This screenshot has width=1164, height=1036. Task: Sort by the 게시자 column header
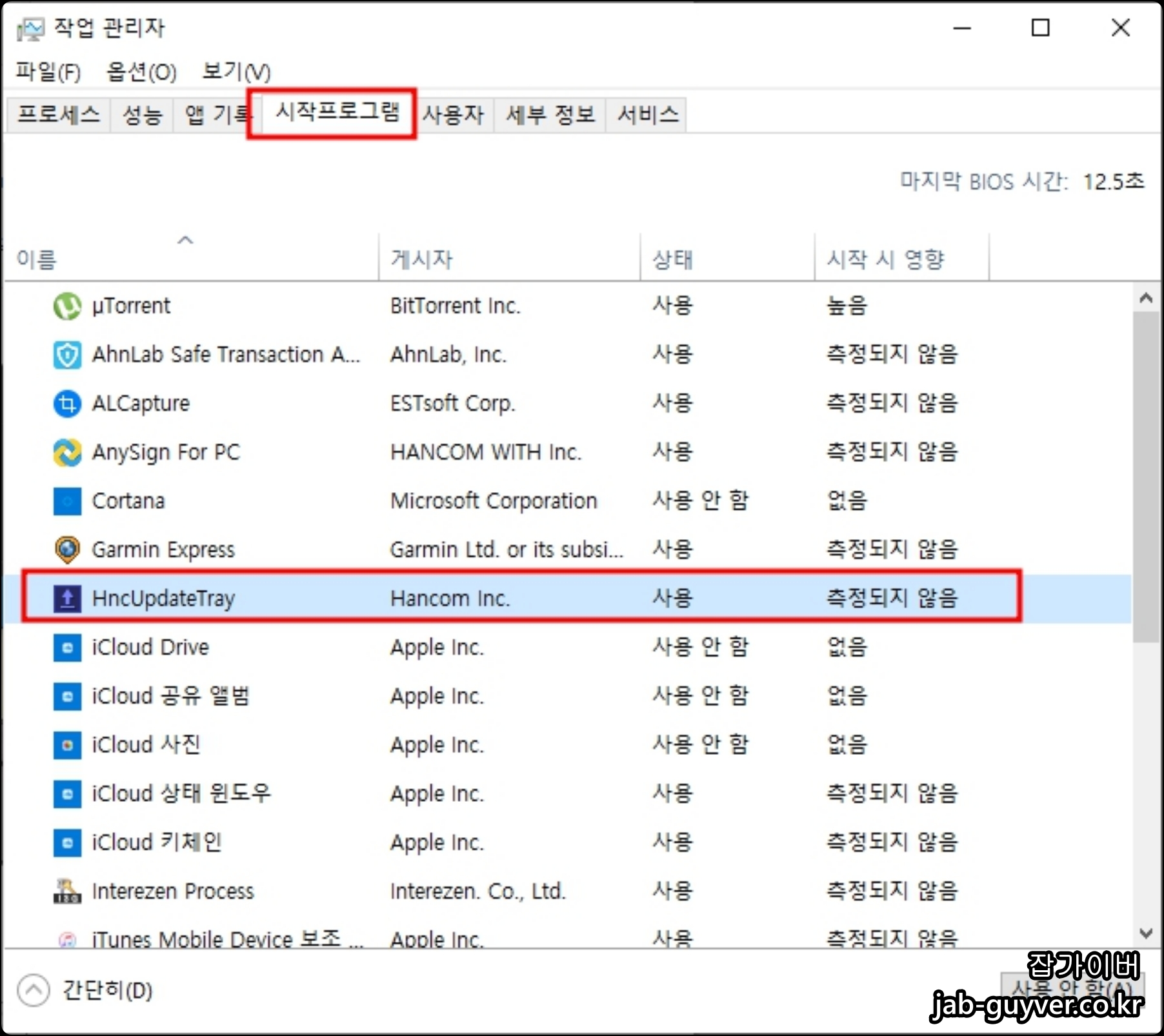510,259
